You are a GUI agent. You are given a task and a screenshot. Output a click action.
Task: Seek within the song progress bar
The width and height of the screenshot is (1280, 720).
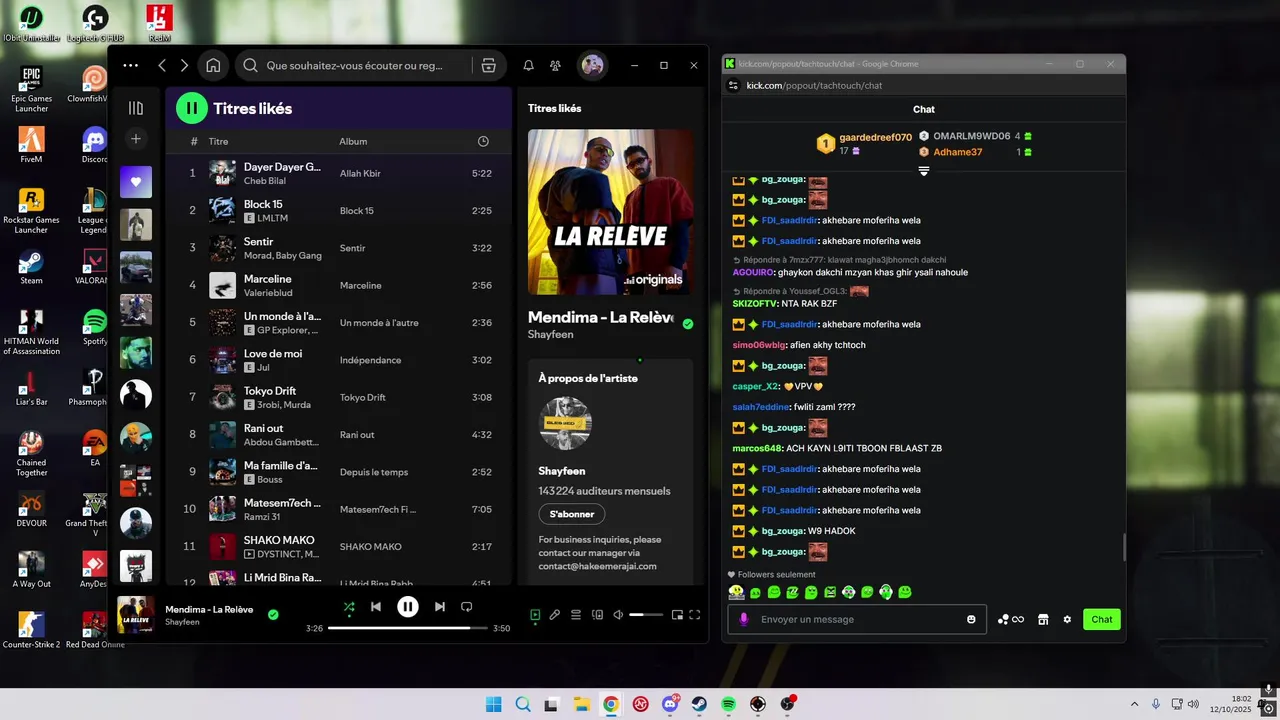pos(408,628)
